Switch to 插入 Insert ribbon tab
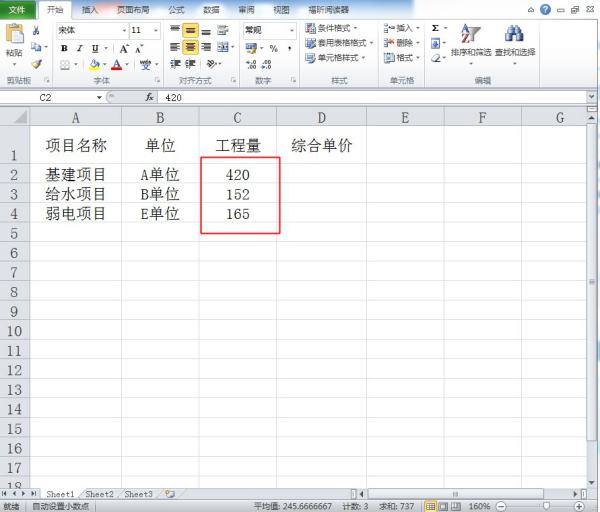 [x=90, y=10]
